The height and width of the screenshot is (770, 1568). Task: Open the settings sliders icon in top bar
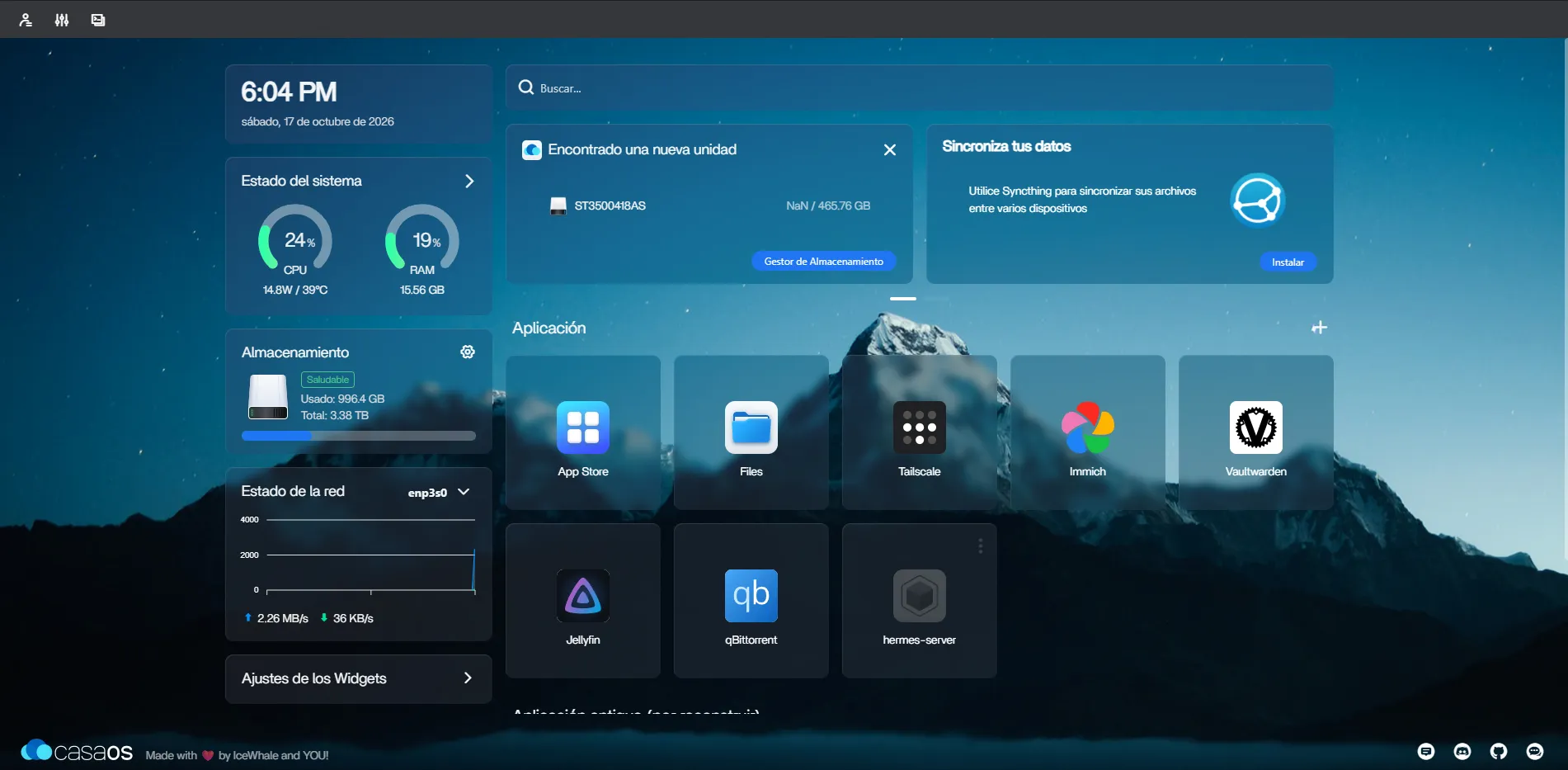[x=62, y=20]
